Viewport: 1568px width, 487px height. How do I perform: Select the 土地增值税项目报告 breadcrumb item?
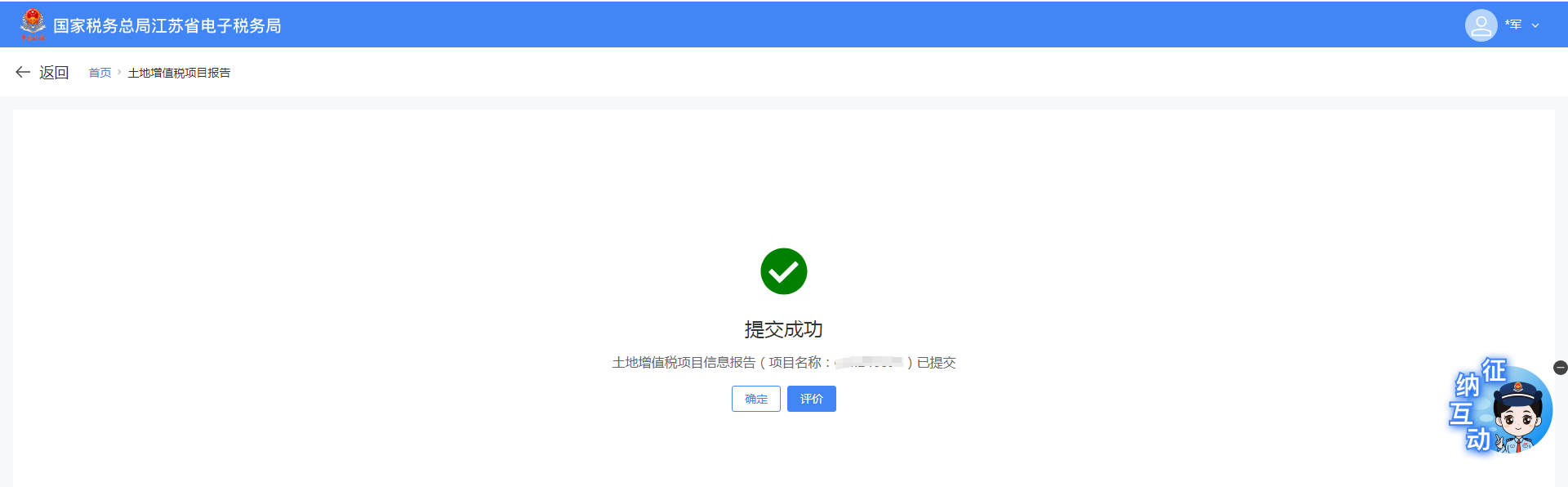click(x=179, y=73)
